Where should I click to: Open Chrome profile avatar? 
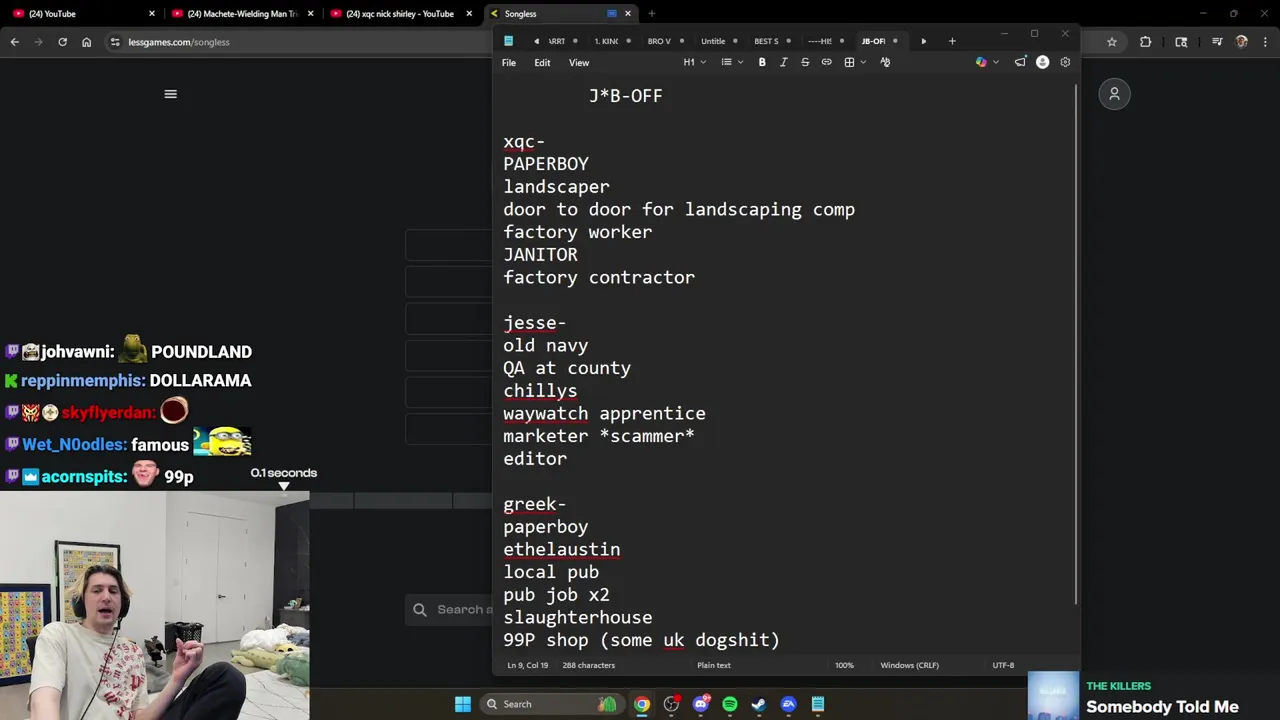[x=1242, y=42]
